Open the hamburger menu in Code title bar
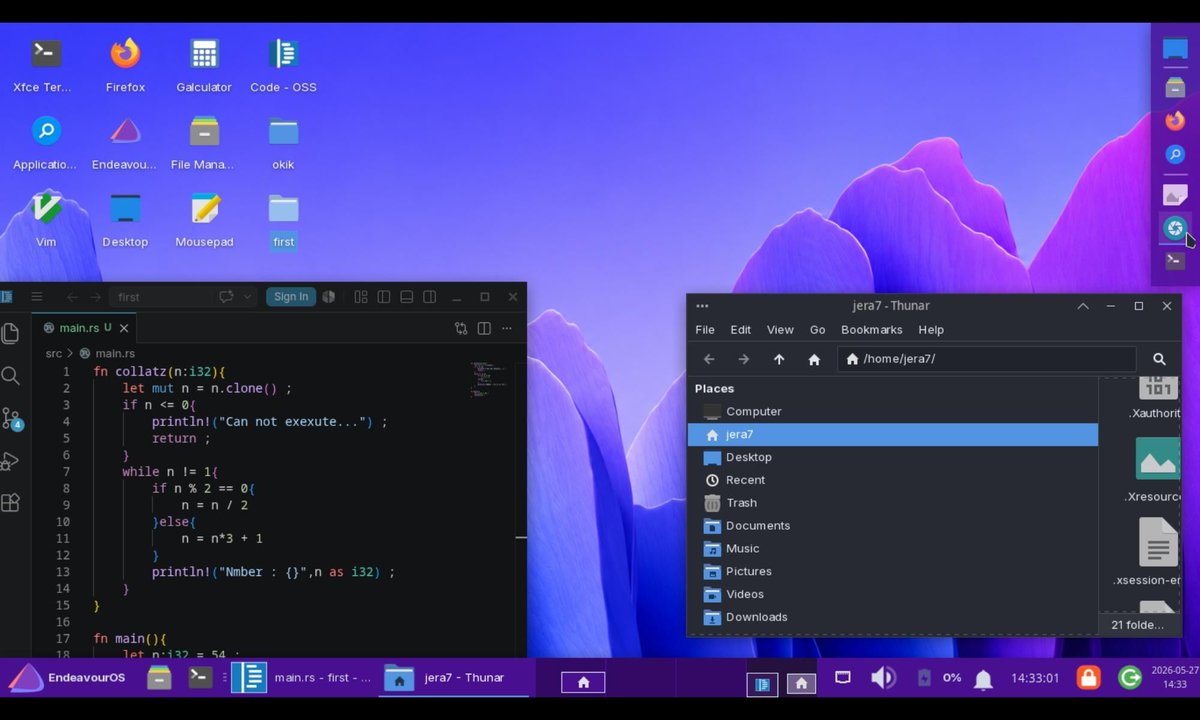The width and height of the screenshot is (1200, 720). click(37, 297)
